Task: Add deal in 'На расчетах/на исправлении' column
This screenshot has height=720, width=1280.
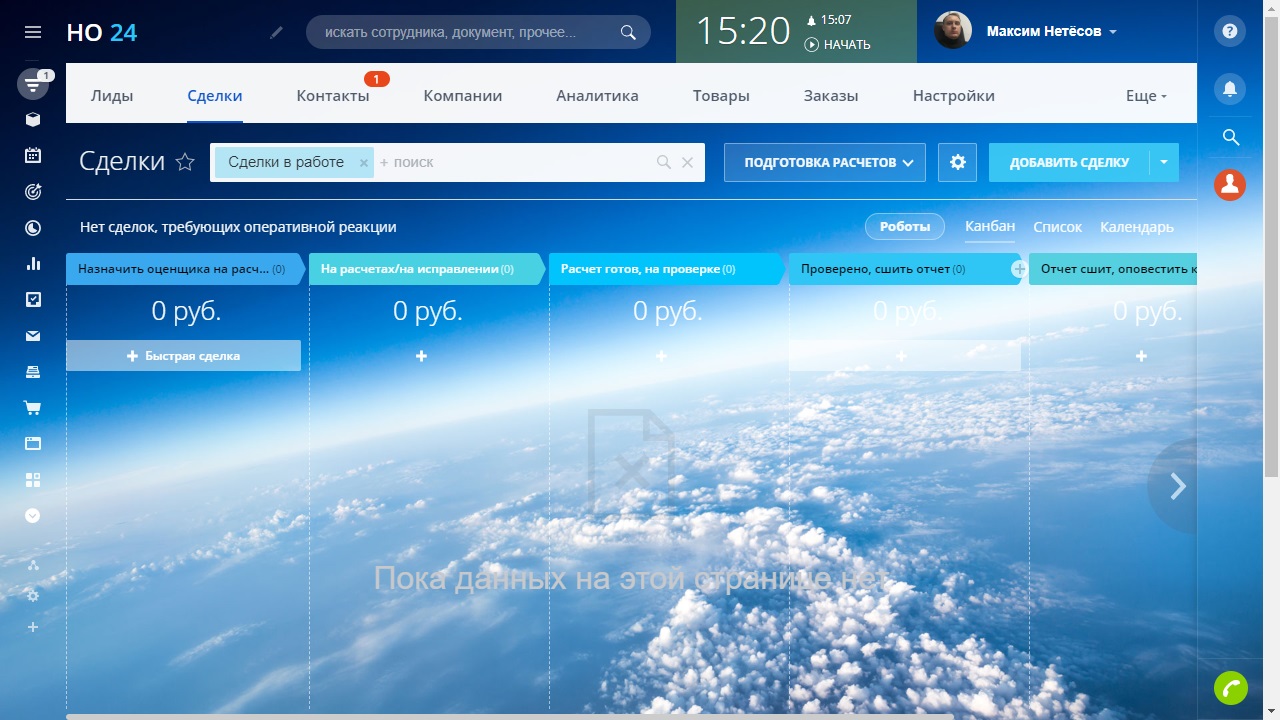Action: pos(421,356)
